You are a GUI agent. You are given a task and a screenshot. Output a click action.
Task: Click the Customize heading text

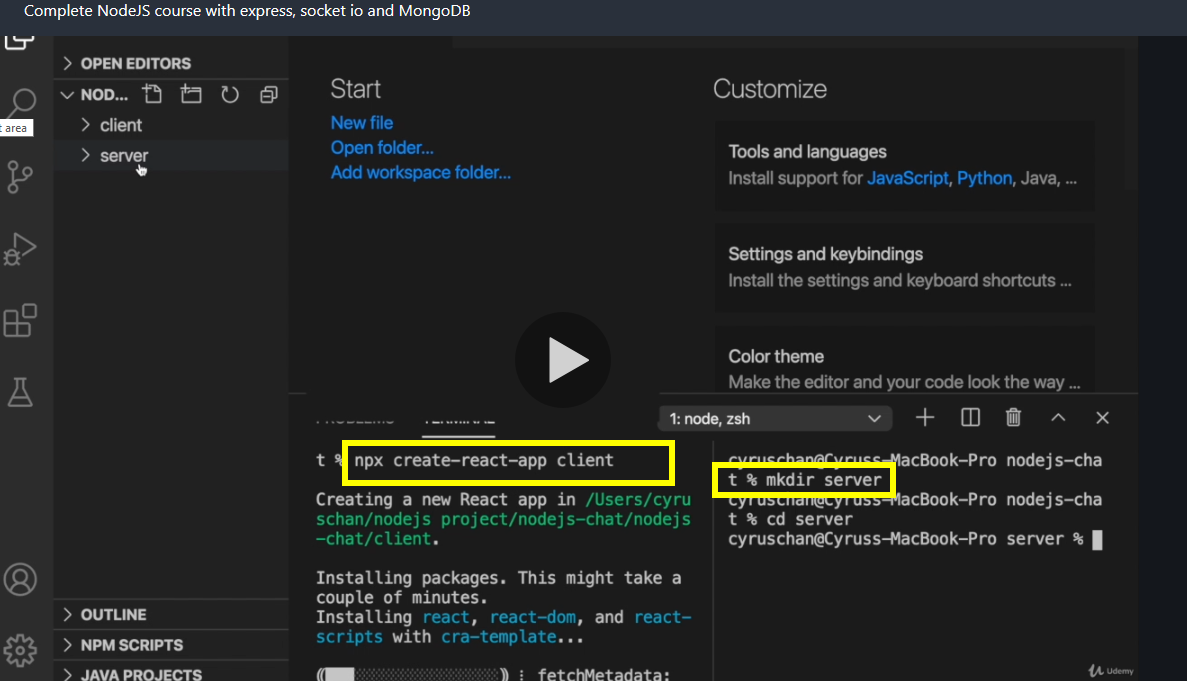pos(770,89)
